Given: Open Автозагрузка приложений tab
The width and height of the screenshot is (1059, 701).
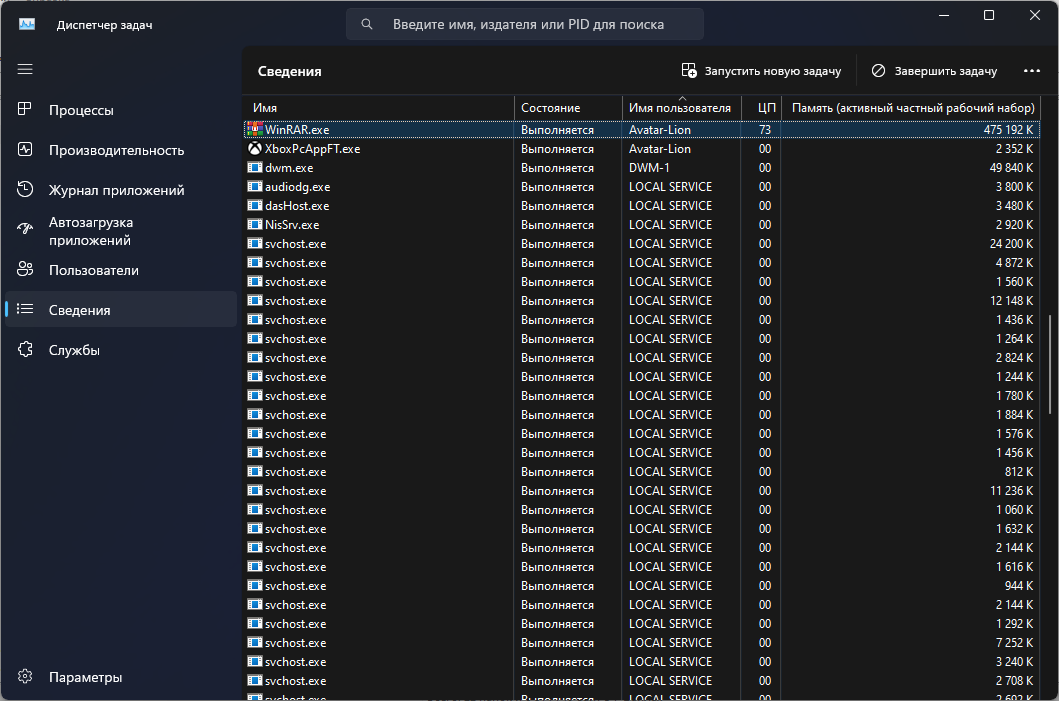Looking at the screenshot, I should 121,230.
